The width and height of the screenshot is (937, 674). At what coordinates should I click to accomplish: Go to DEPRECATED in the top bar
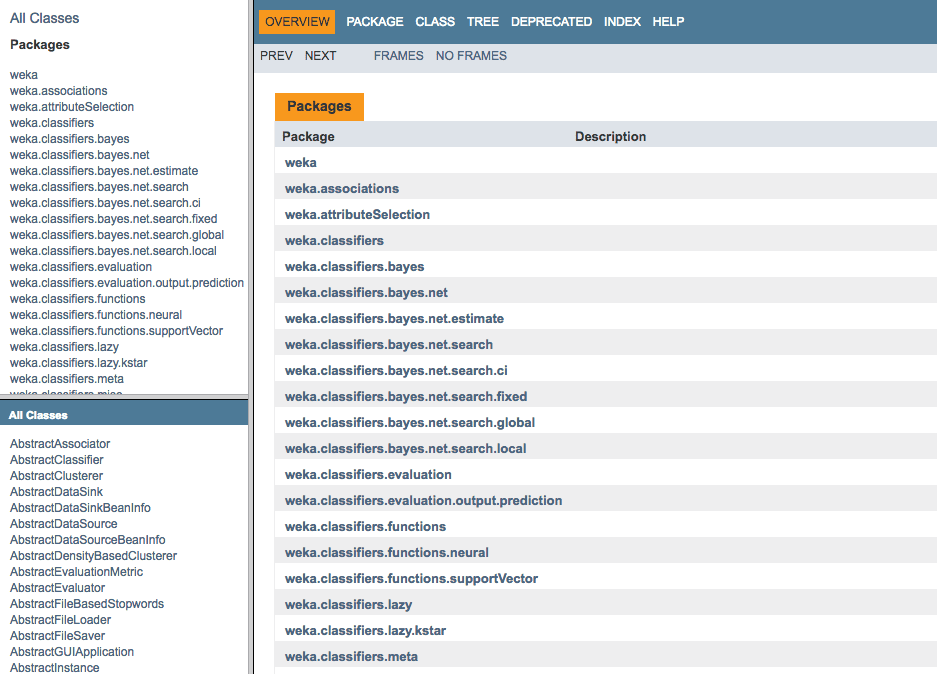coord(551,22)
